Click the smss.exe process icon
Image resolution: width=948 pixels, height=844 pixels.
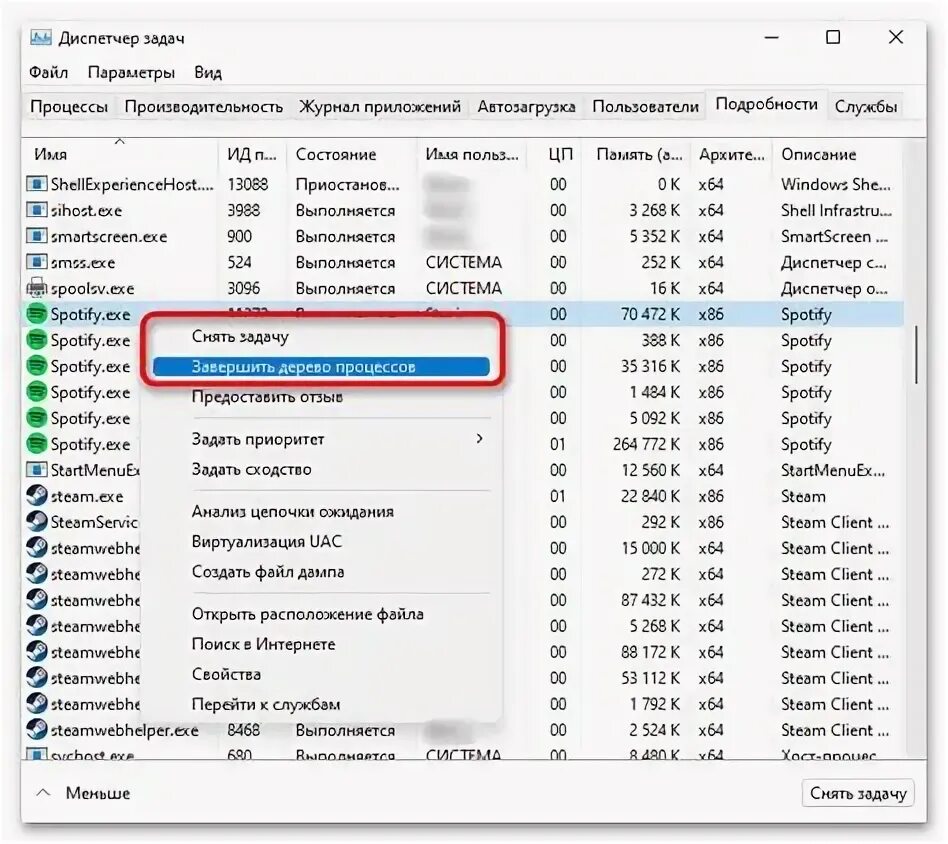[x=36, y=262]
